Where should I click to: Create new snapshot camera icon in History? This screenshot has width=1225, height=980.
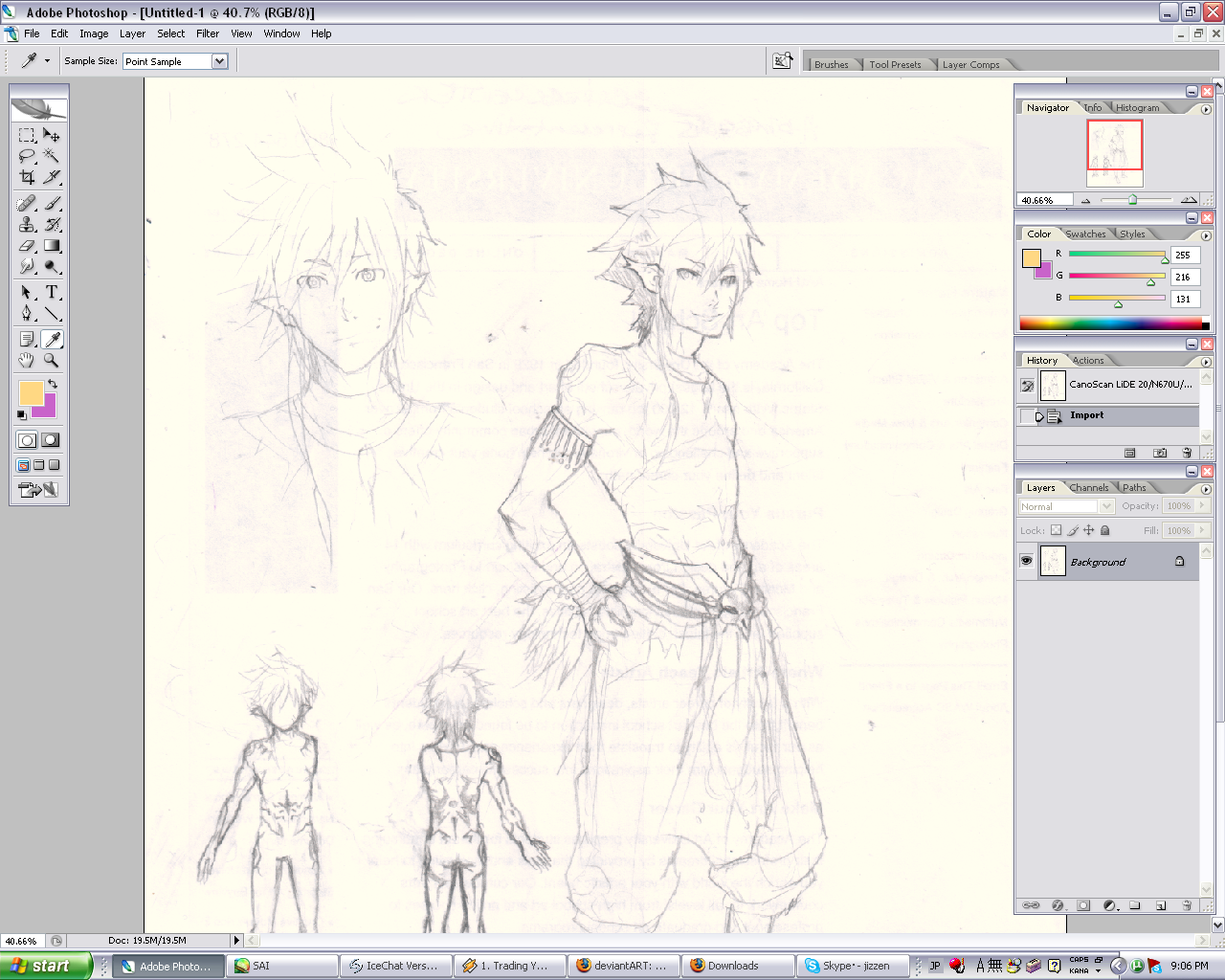1160,453
